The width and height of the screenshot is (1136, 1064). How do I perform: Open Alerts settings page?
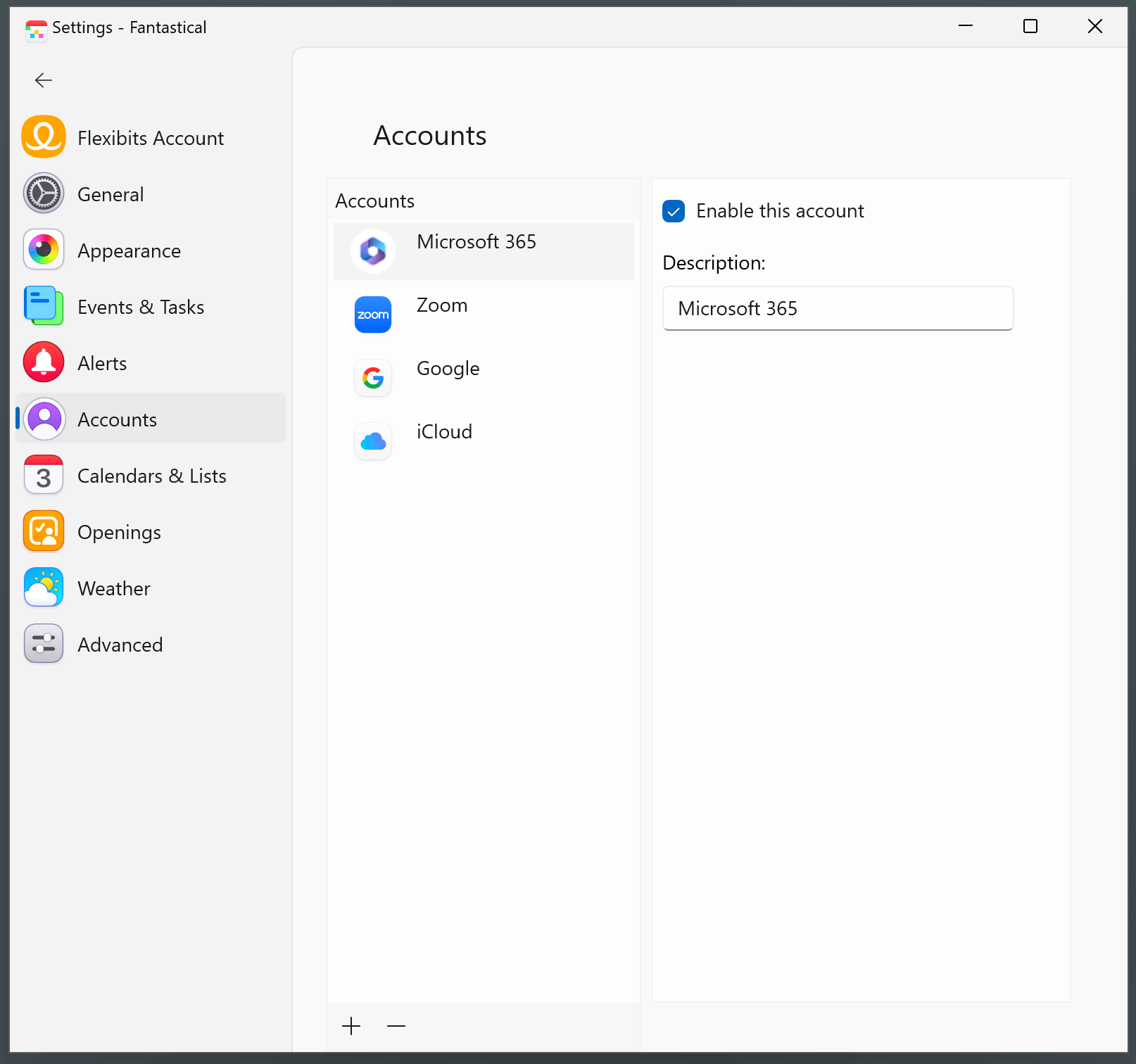pos(151,362)
